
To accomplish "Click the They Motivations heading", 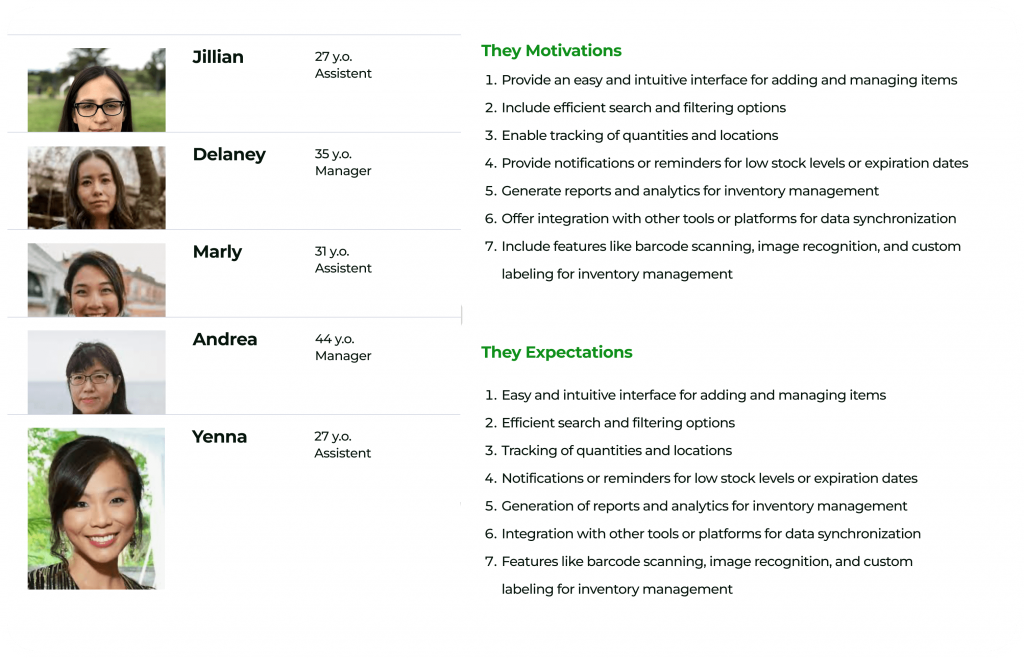I will pyautogui.click(x=551, y=51).
